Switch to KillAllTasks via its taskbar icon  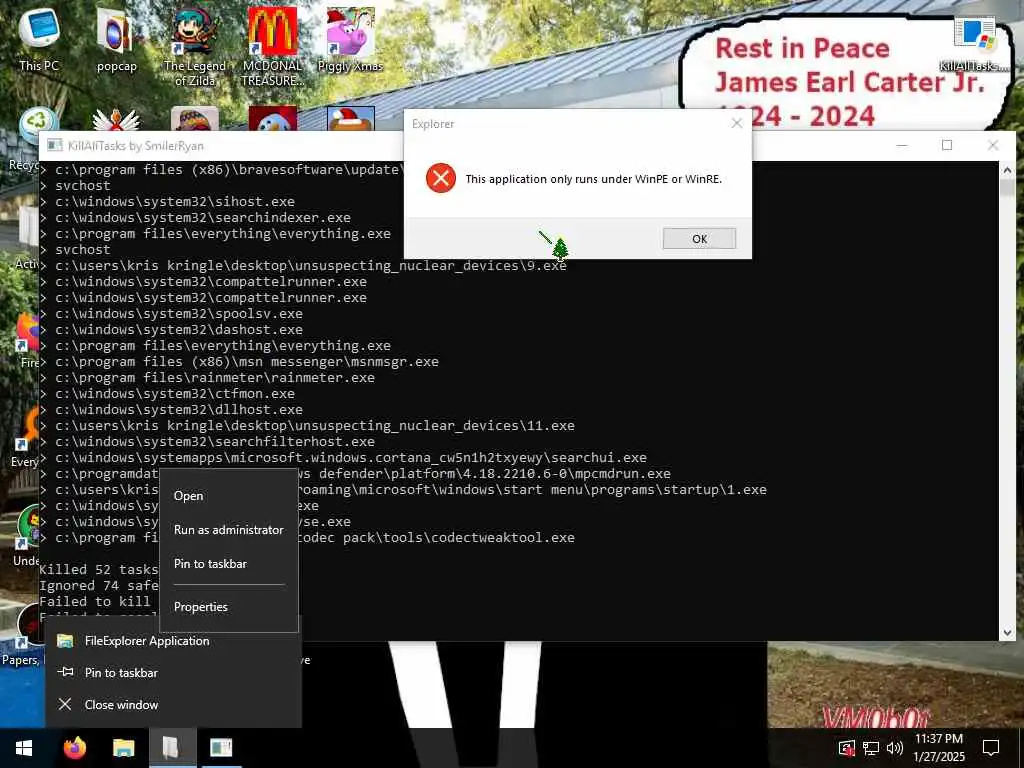click(221, 748)
